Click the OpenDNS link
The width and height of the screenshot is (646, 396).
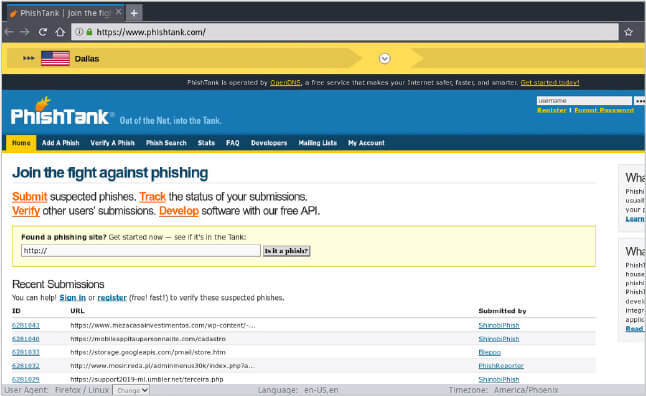(286, 82)
